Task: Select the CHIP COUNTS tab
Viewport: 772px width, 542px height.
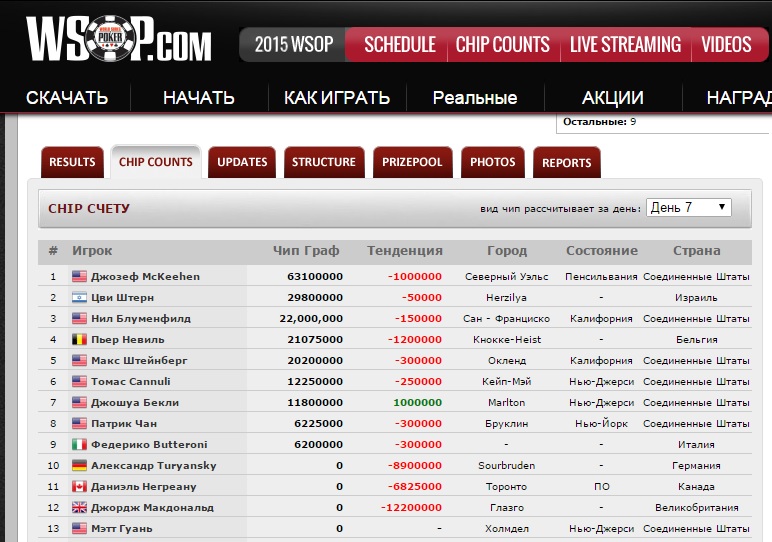Action: coord(156,162)
